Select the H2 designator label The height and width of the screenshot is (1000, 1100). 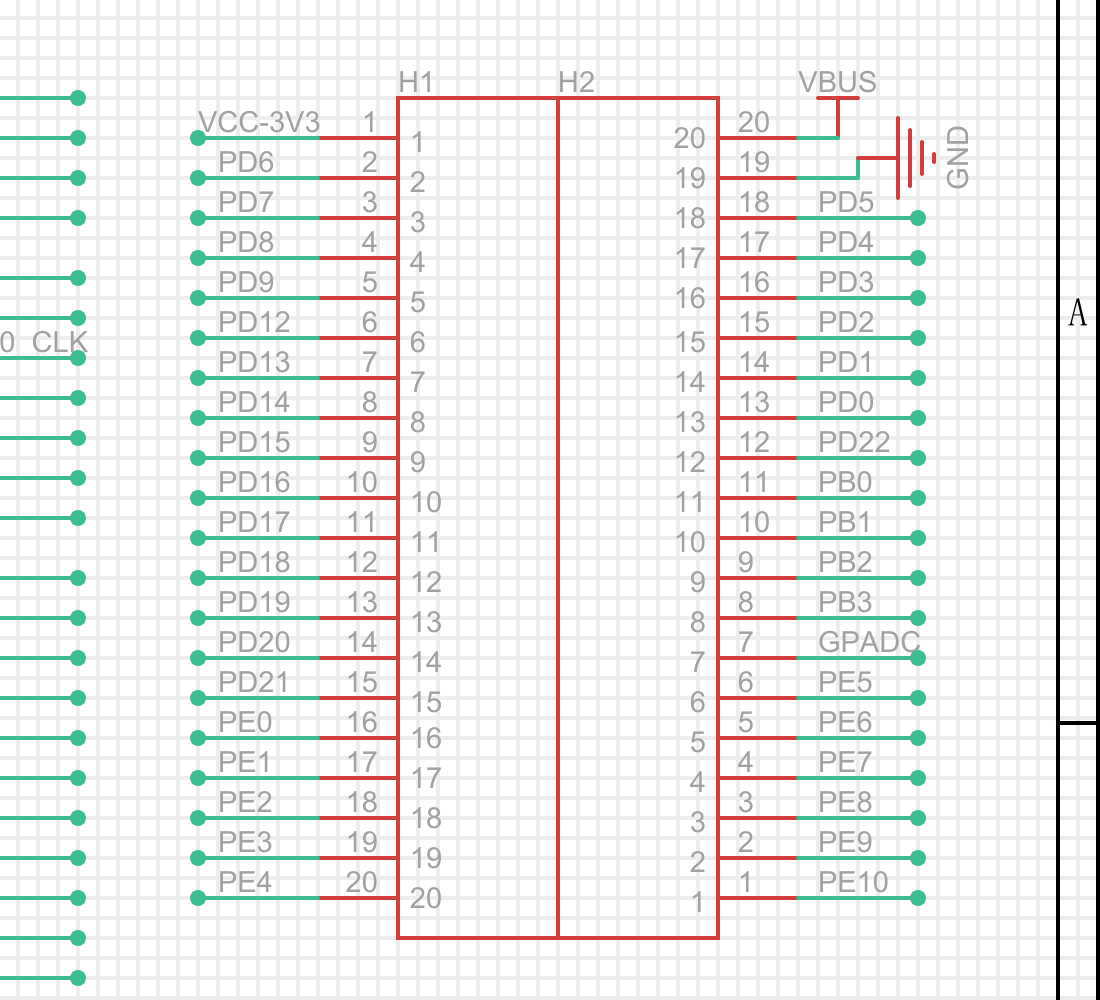tap(577, 82)
